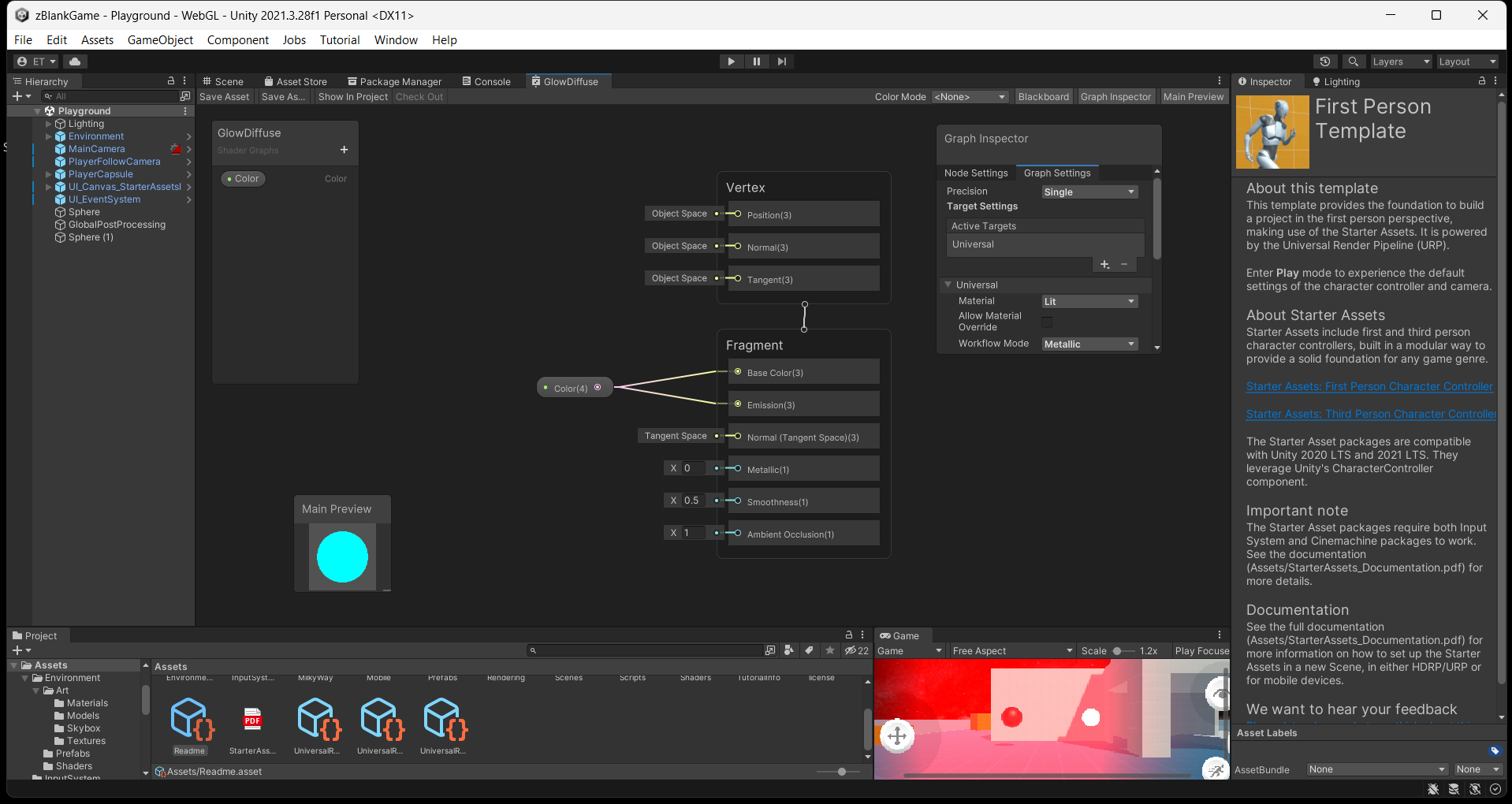Toggle the Graph Inspector panel button
1512x804 pixels.
coord(1115,97)
